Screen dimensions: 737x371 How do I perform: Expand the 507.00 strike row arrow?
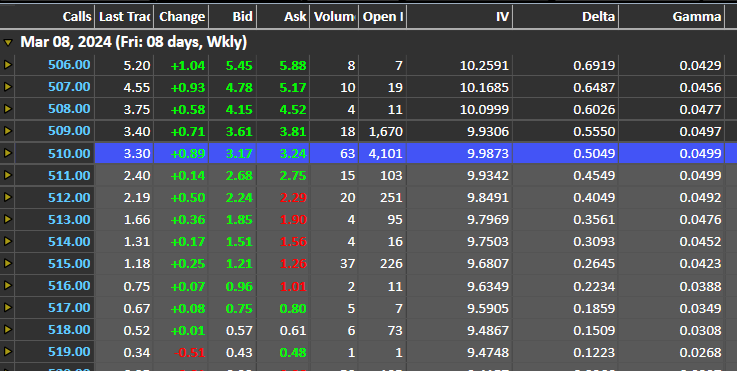tap(8, 87)
